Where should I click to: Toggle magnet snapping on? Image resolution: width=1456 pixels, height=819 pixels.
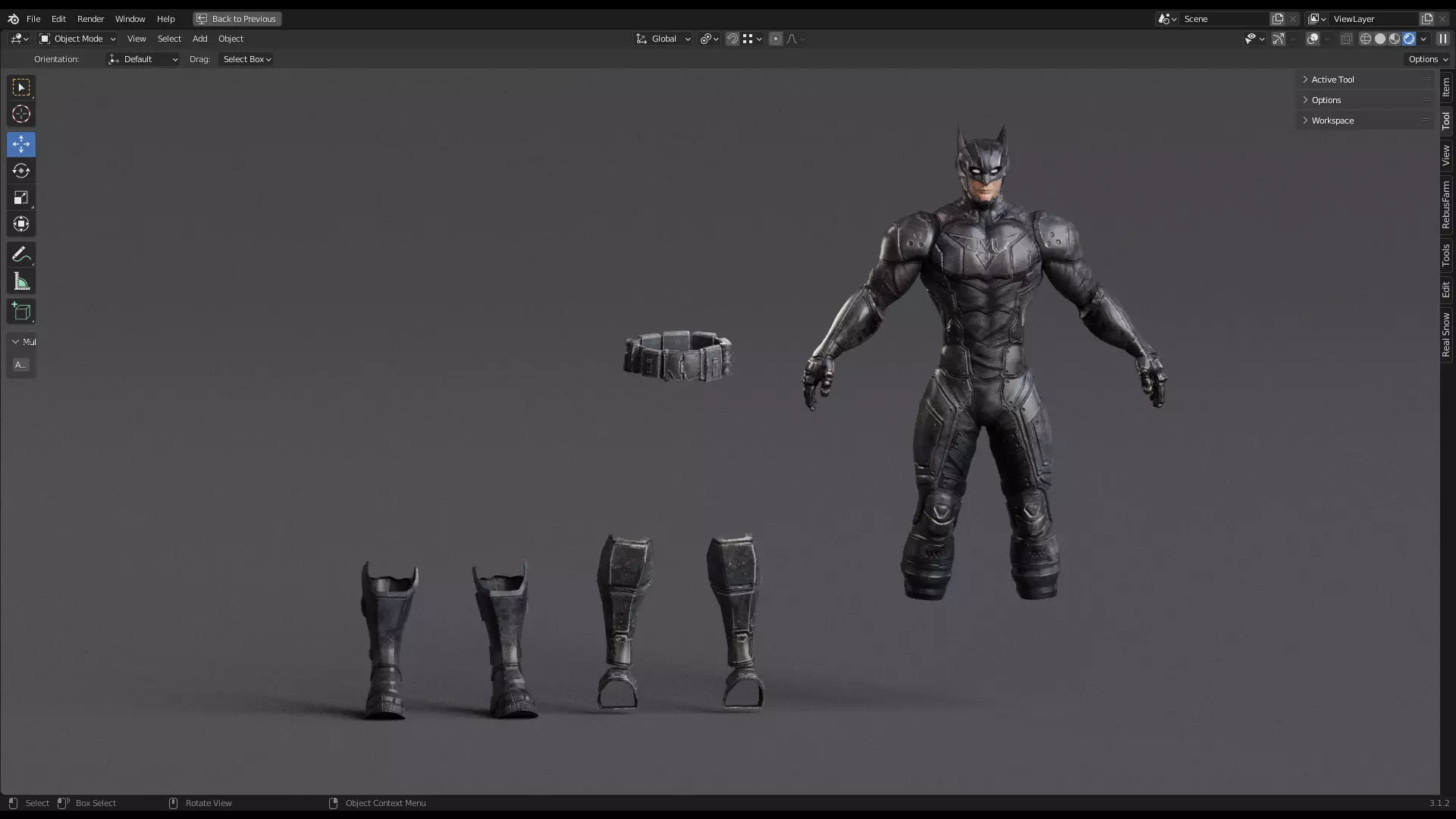coord(733,39)
